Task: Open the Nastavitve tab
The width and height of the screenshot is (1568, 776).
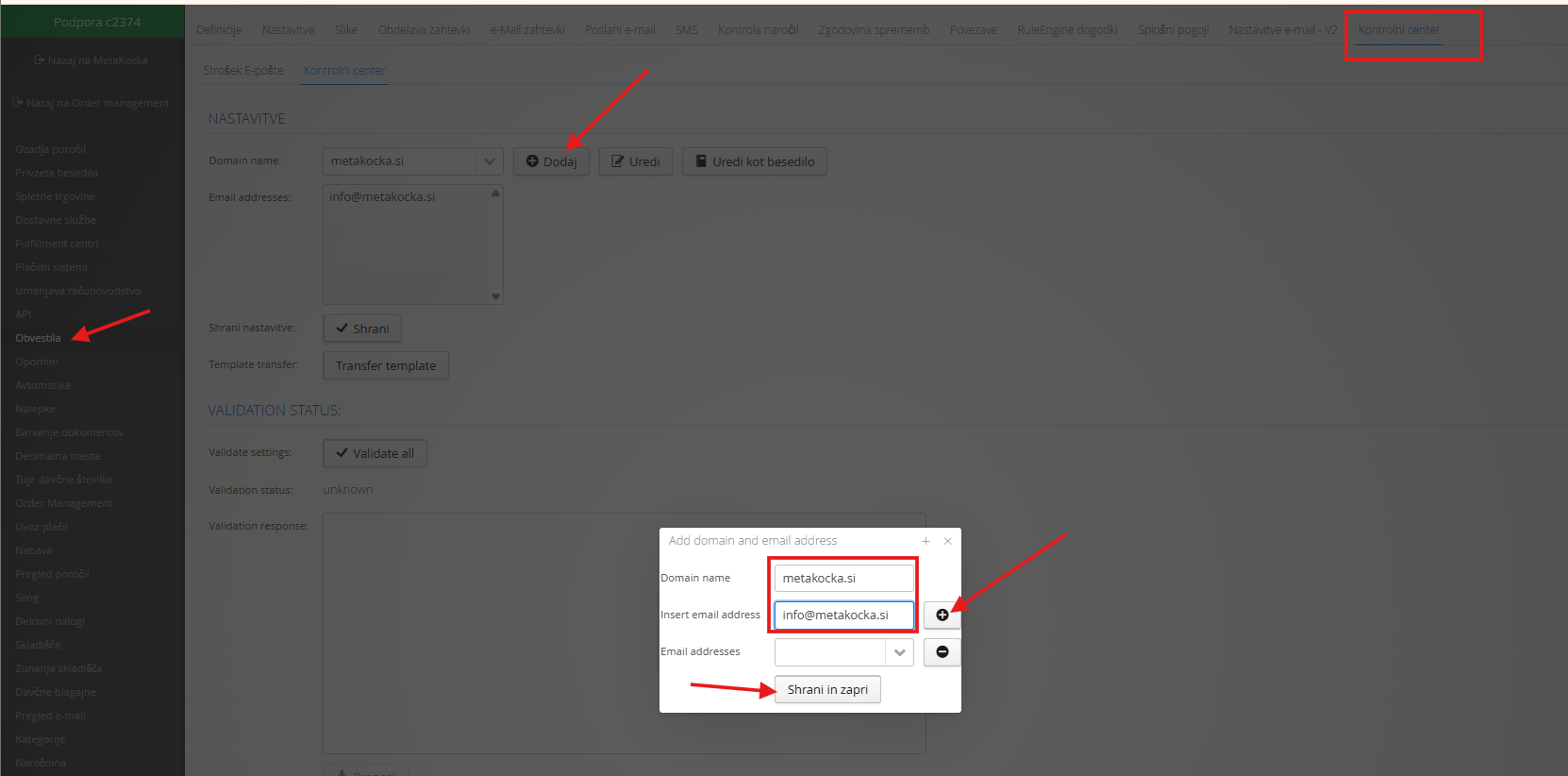Action: point(288,30)
